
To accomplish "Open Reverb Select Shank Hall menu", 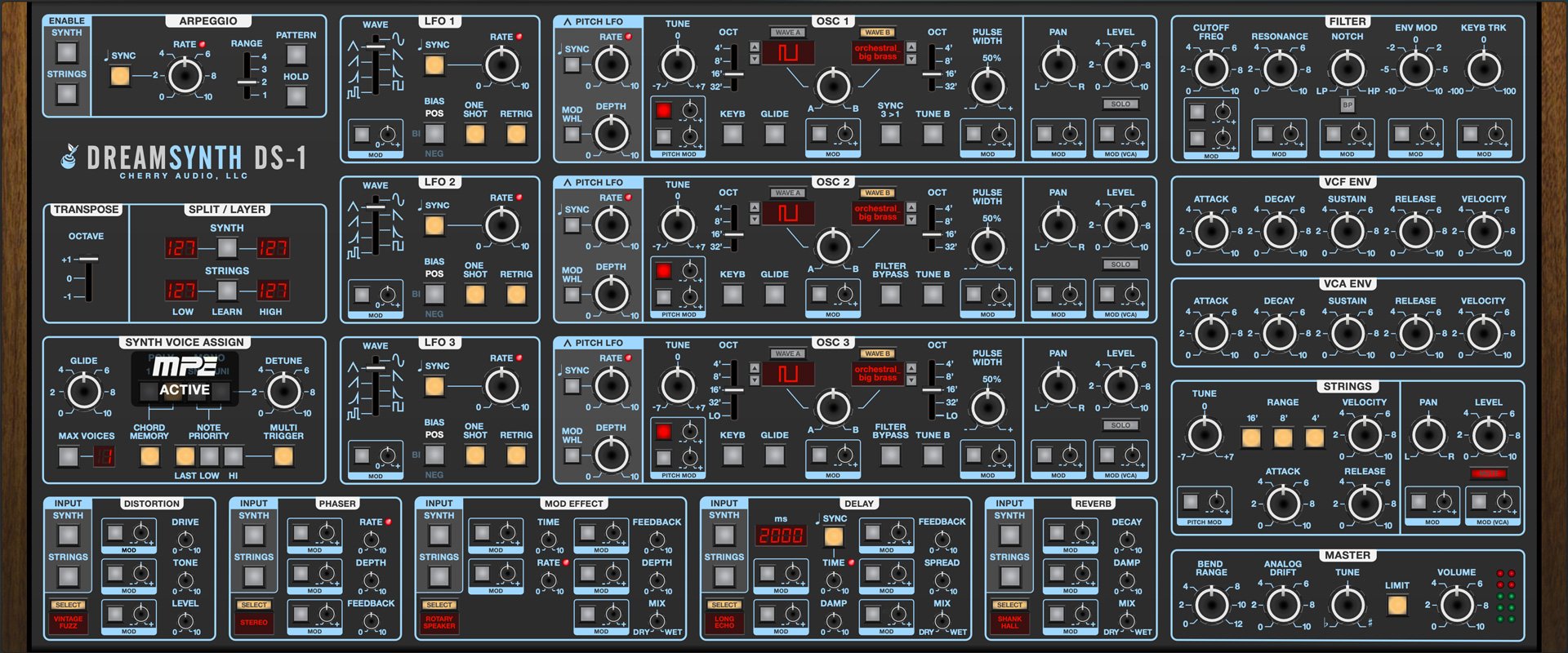I will click(x=1009, y=622).
